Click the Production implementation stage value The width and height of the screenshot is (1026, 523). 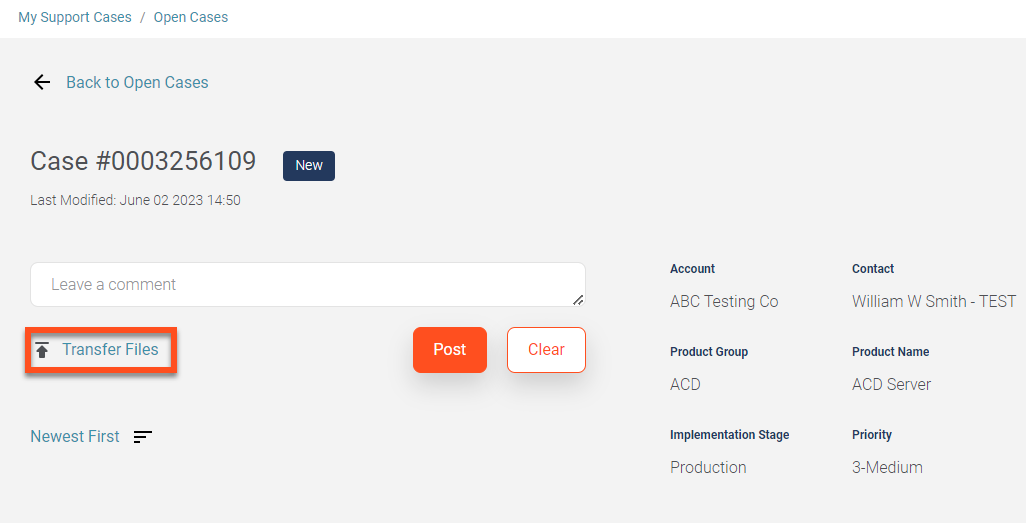pos(708,468)
